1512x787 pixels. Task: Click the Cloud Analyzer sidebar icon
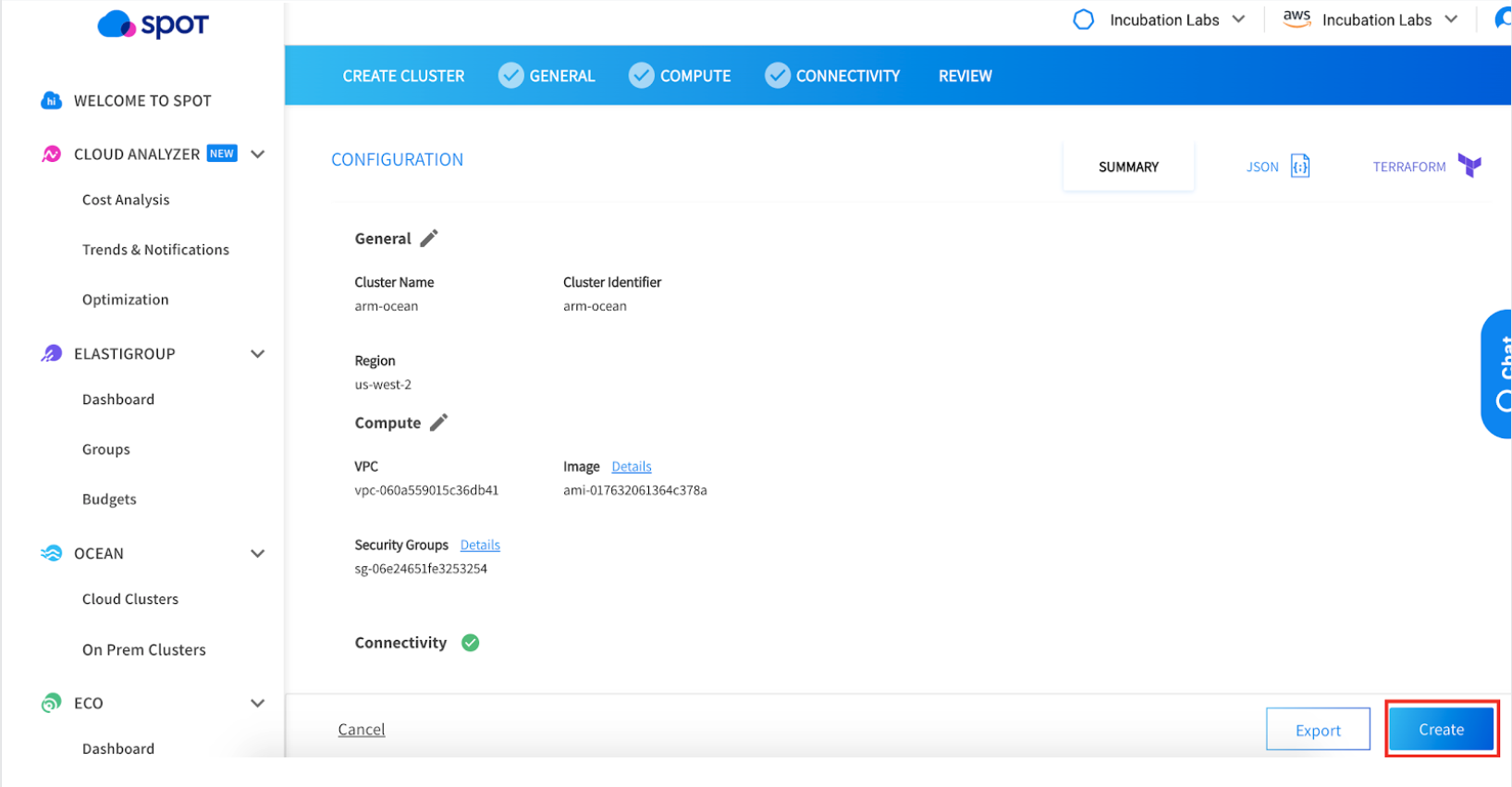coord(52,154)
